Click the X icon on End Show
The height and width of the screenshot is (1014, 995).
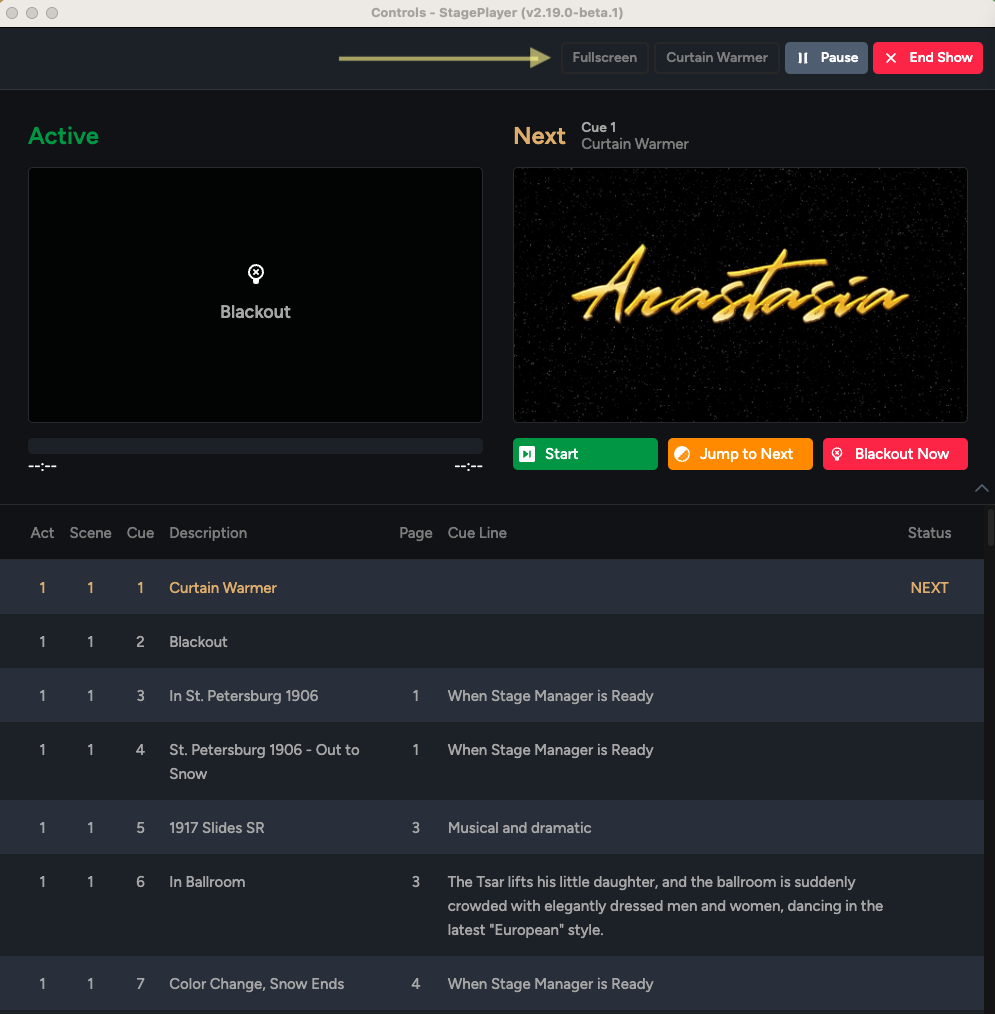click(x=891, y=58)
